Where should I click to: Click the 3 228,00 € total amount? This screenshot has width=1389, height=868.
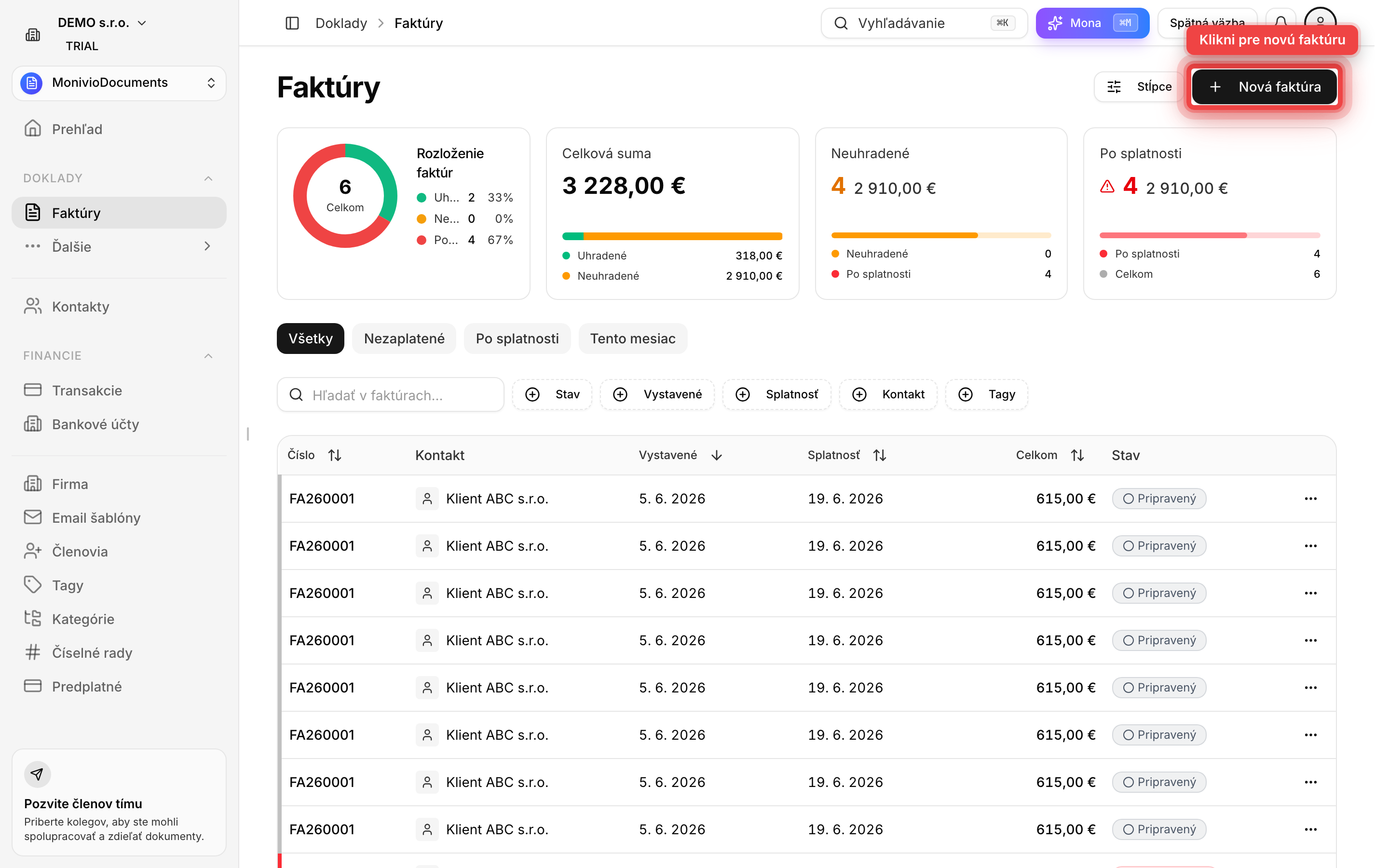point(624,186)
